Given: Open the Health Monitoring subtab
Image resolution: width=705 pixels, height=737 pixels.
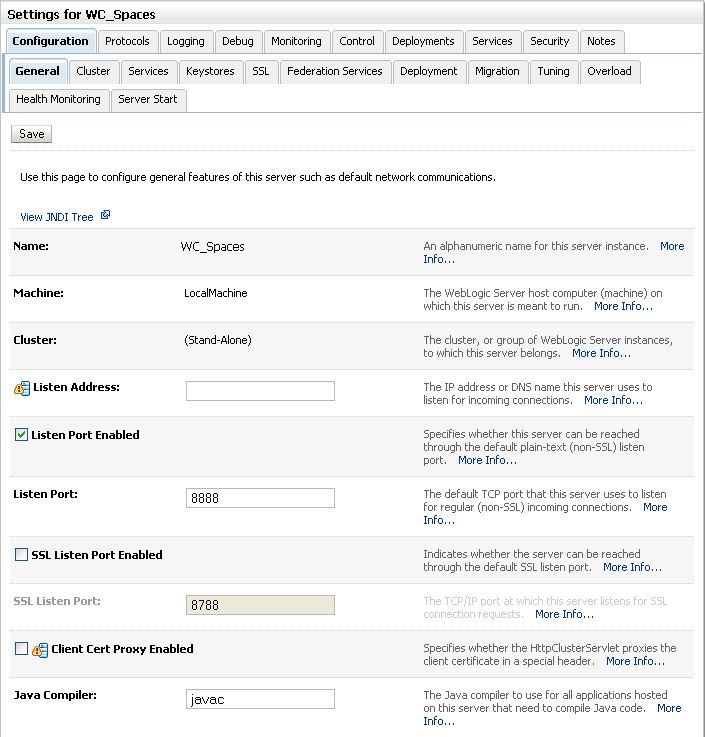Looking at the screenshot, I should click(58, 99).
